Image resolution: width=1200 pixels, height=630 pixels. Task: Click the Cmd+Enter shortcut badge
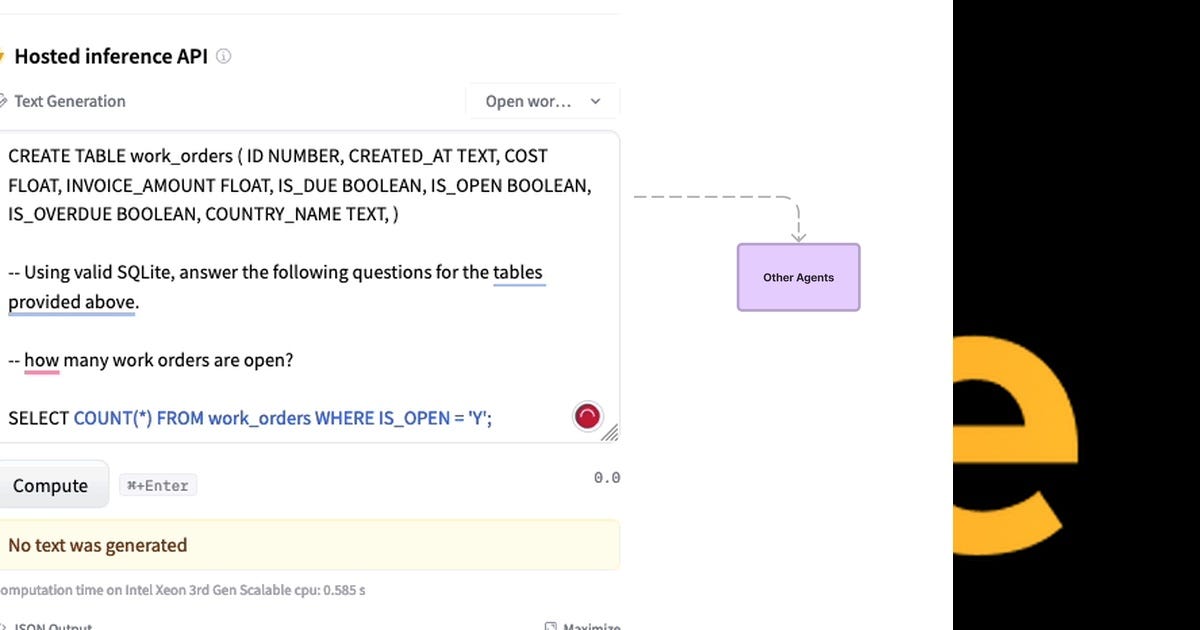coord(157,485)
